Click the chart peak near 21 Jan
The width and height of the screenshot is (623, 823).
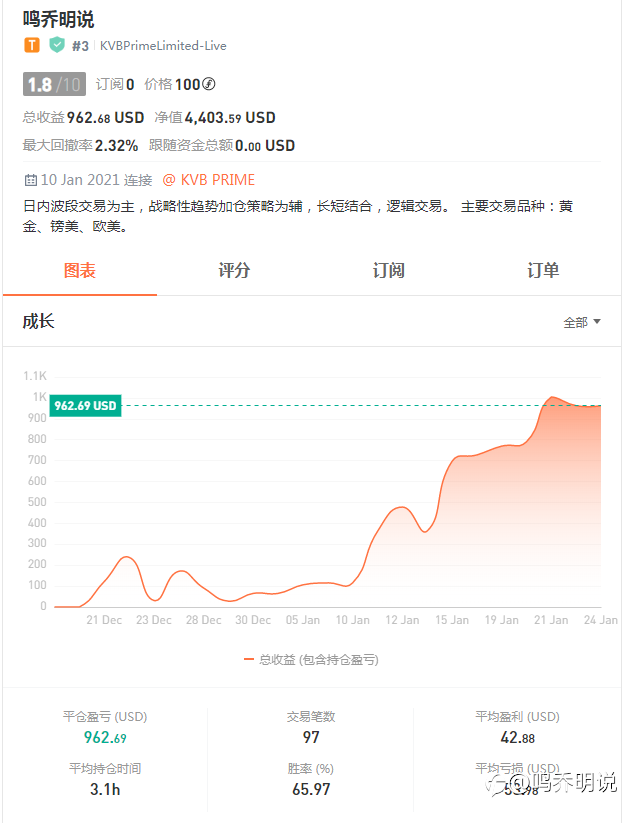point(552,397)
